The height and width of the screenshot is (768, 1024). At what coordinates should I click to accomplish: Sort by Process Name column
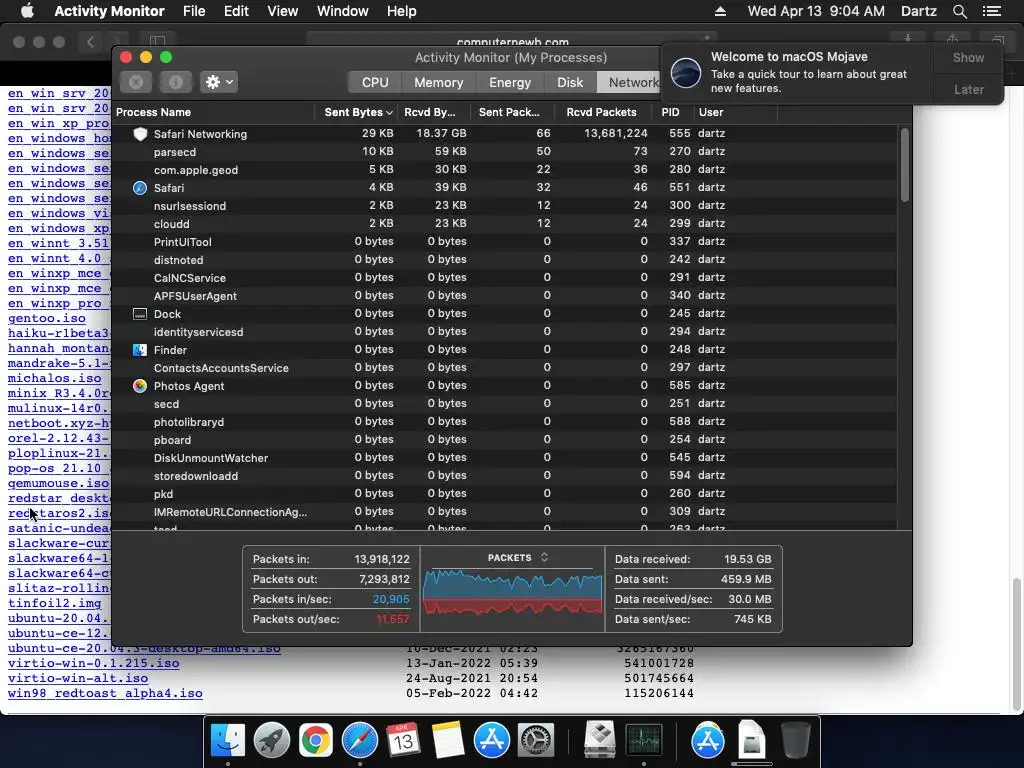click(214, 112)
